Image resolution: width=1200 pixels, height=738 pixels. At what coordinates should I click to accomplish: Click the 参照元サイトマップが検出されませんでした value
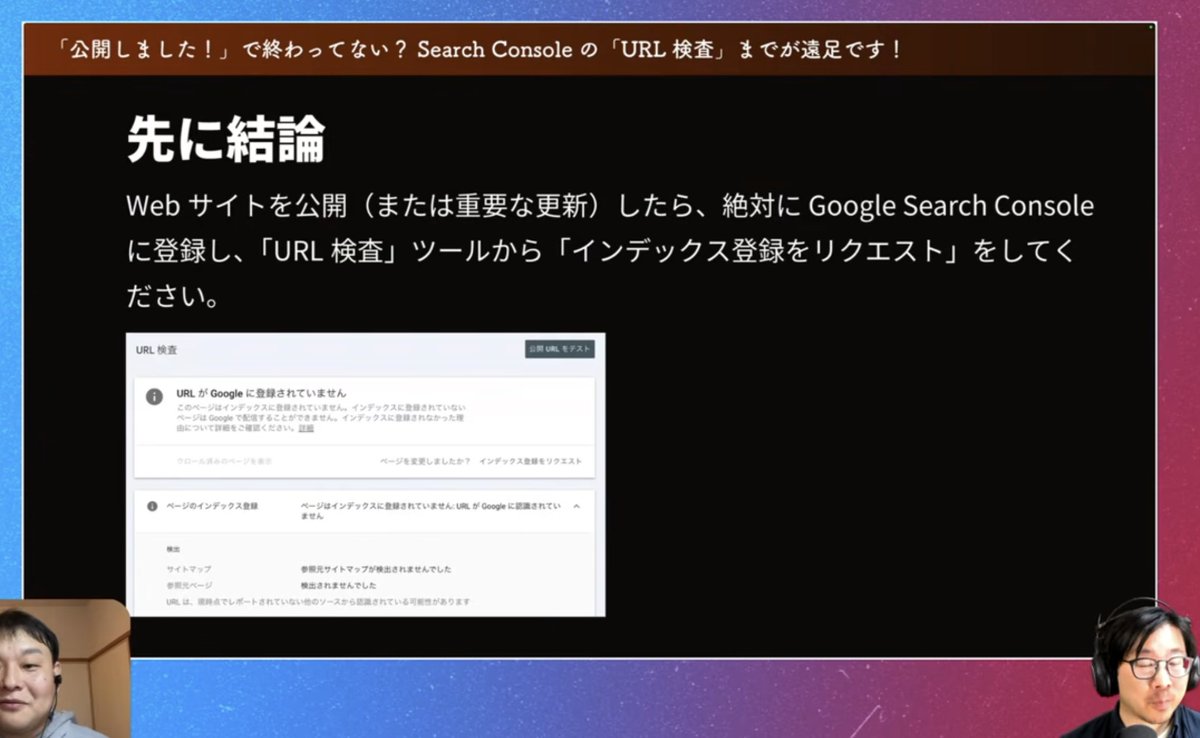pos(376,569)
